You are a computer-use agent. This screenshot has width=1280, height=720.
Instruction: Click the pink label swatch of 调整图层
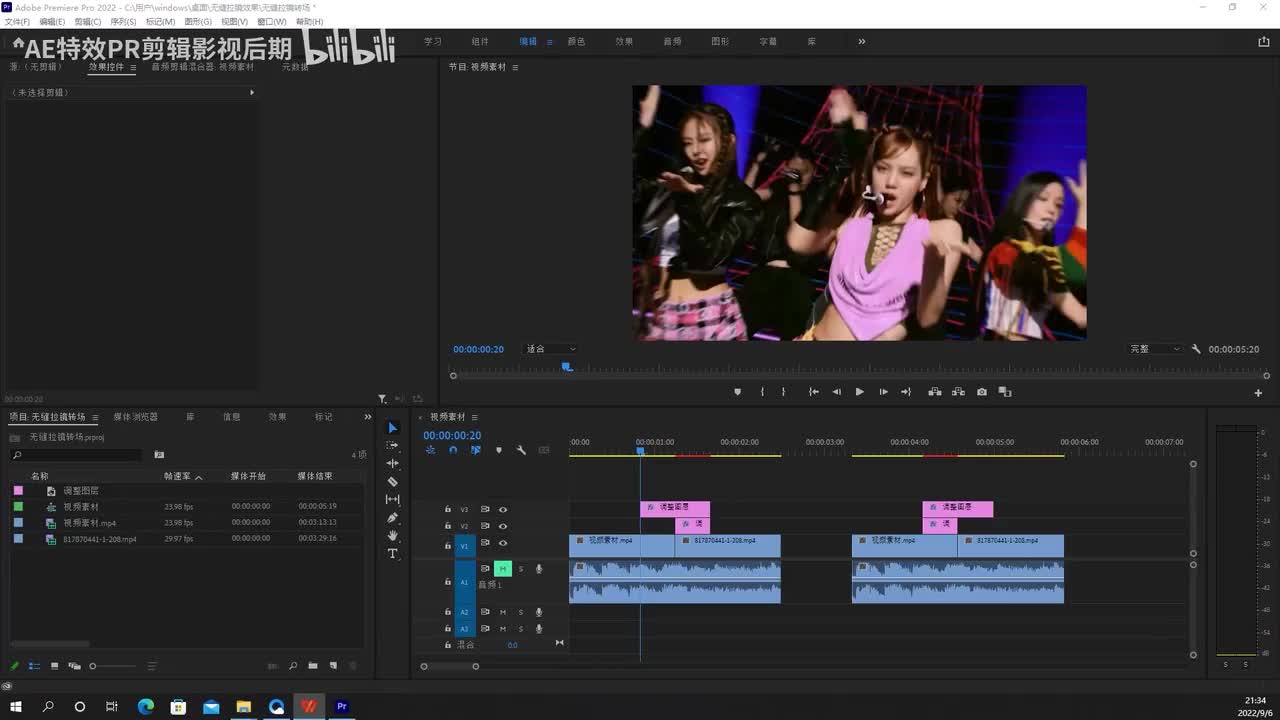(x=18, y=491)
